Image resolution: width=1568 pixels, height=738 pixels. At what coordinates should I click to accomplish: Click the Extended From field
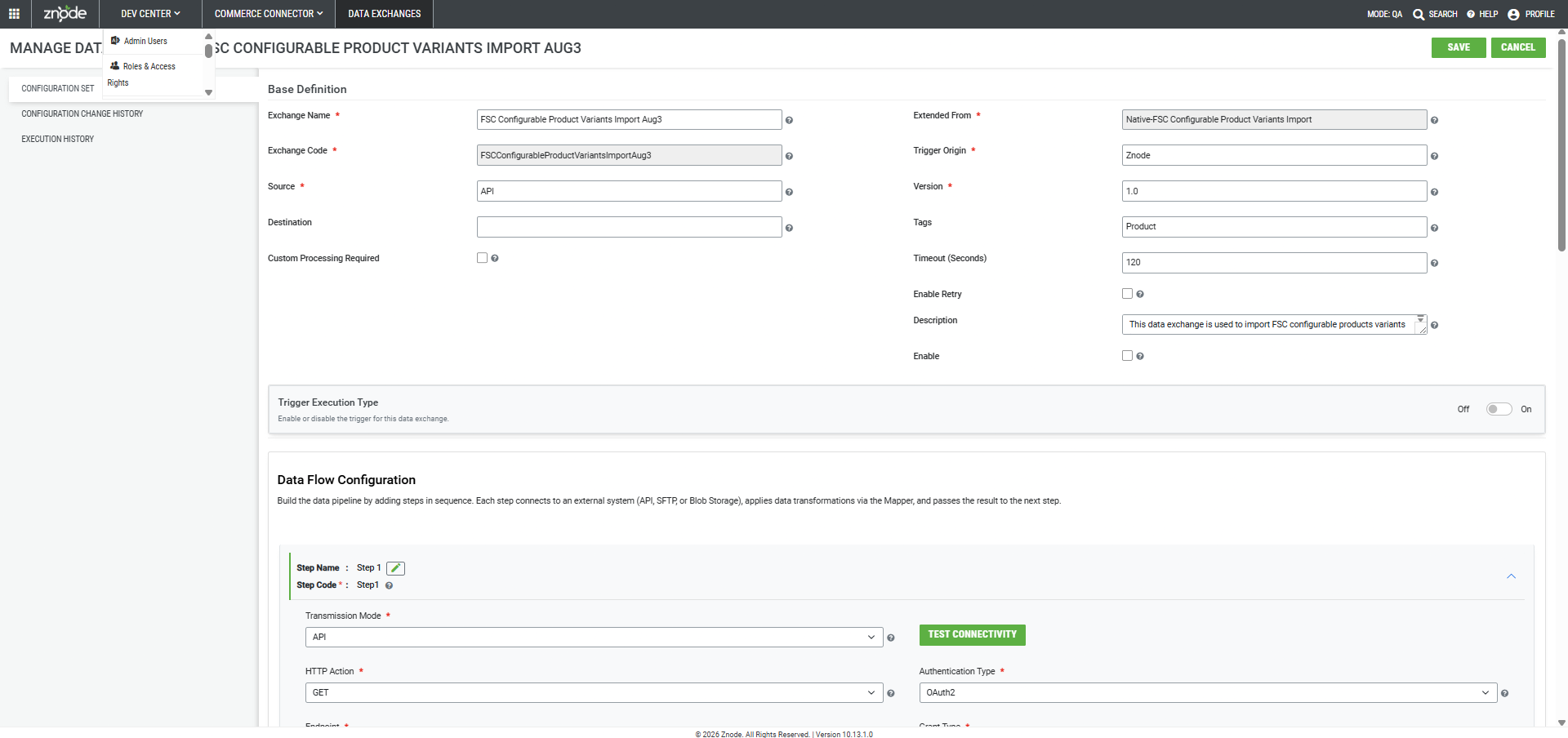pos(1274,120)
